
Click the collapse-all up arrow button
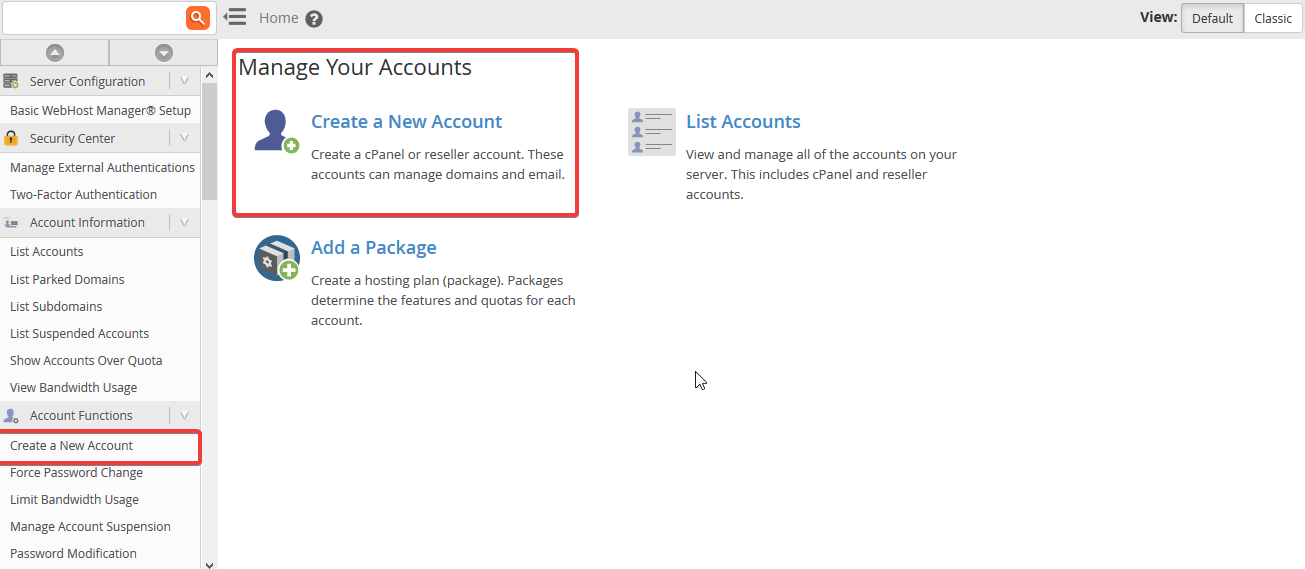[x=55, y=53]
